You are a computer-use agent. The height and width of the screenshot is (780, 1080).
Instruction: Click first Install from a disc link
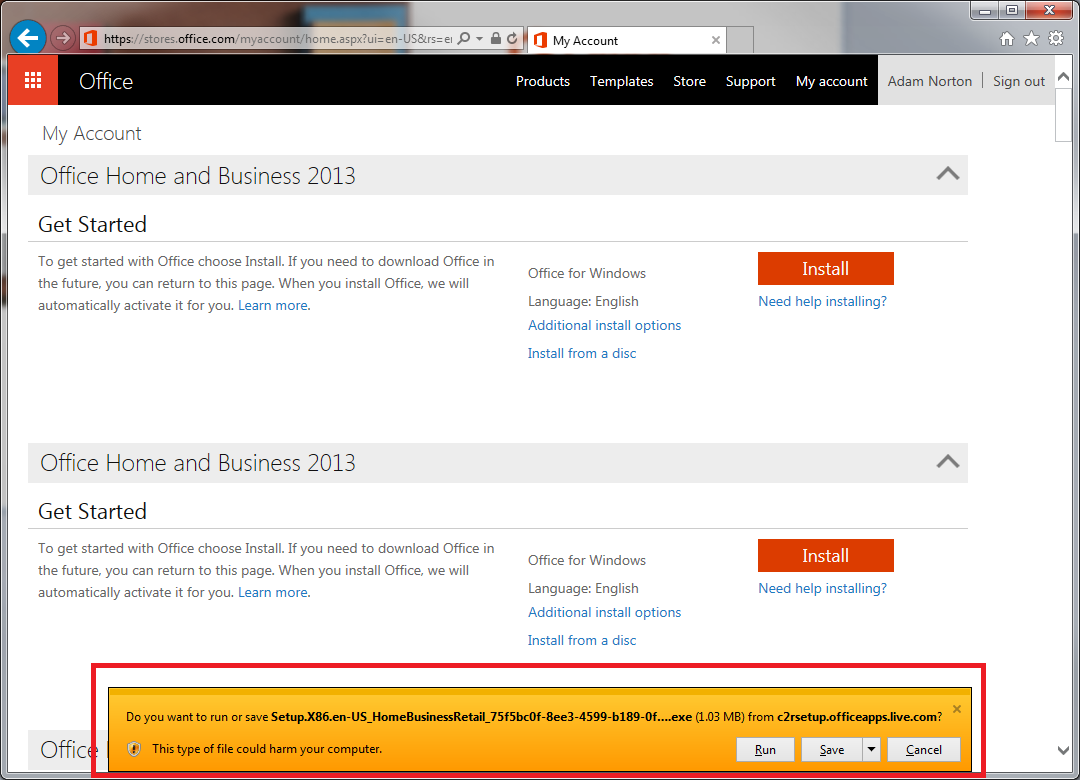pyautogui.click(x=582, y=353)
